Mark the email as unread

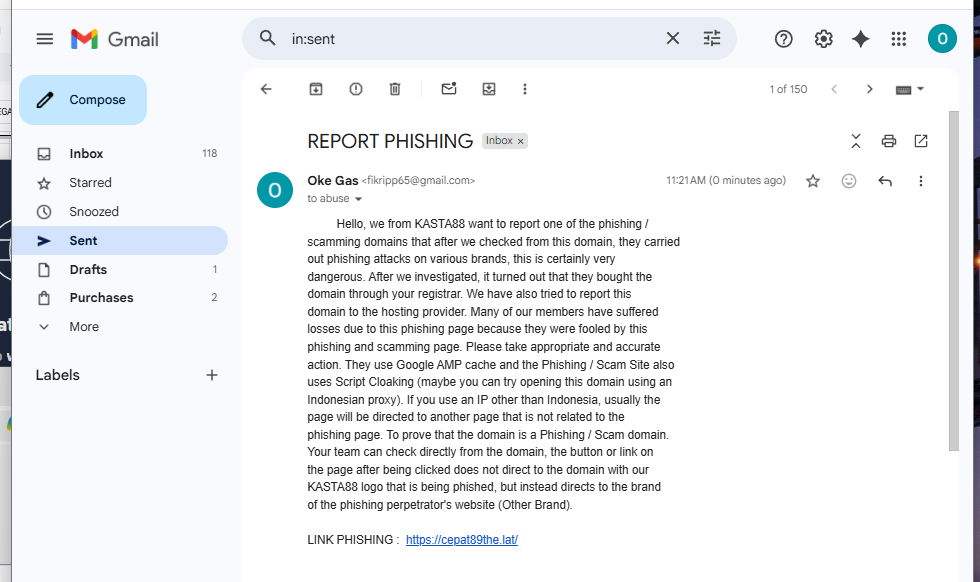pyautogui.click(x=449, y=89)
